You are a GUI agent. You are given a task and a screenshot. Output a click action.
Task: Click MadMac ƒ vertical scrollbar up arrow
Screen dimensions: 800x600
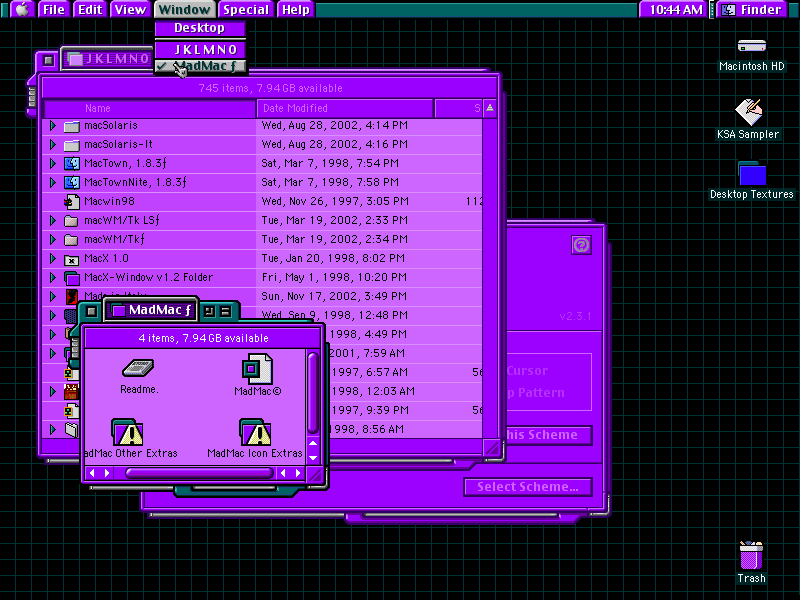(x=313, y=443)
